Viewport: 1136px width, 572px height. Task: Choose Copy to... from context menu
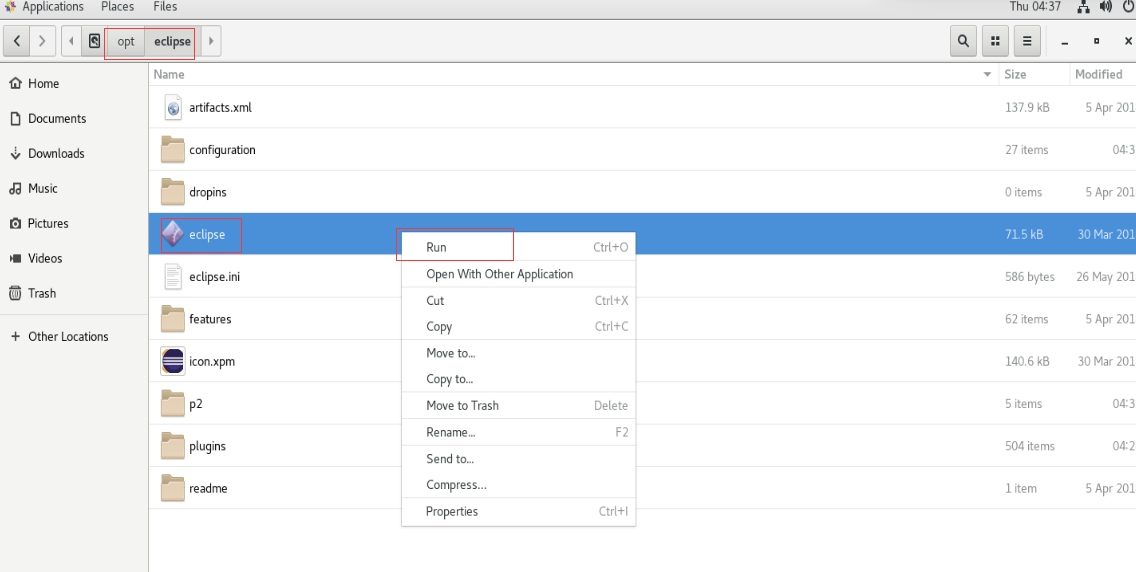(x=519, y=379)
